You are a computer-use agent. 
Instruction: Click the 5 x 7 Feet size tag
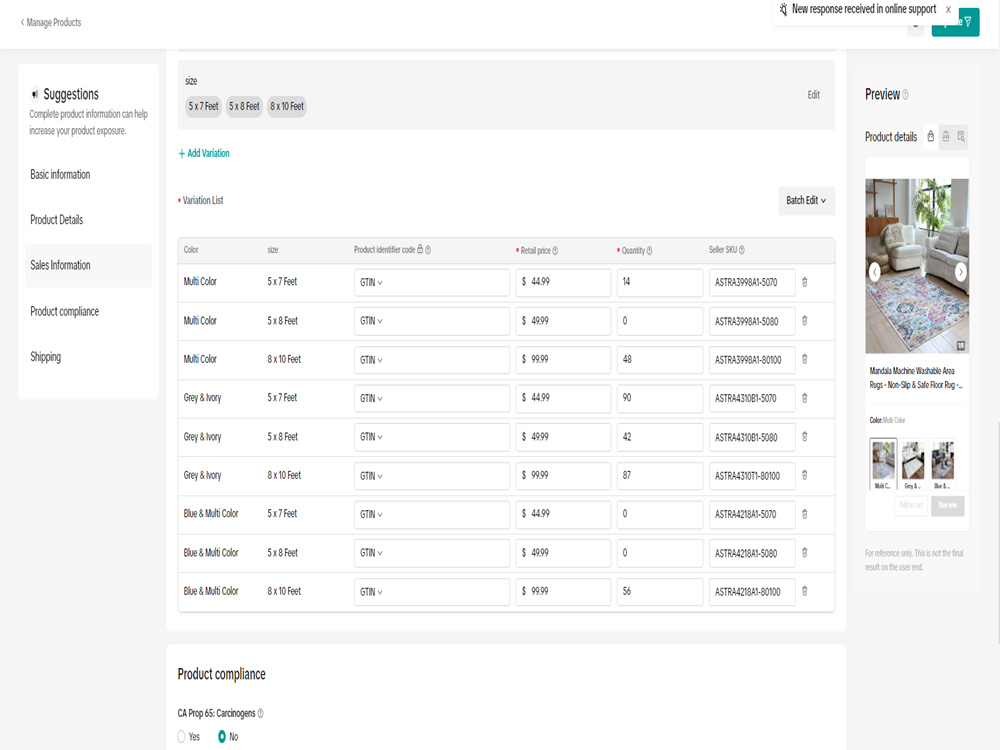203,107
